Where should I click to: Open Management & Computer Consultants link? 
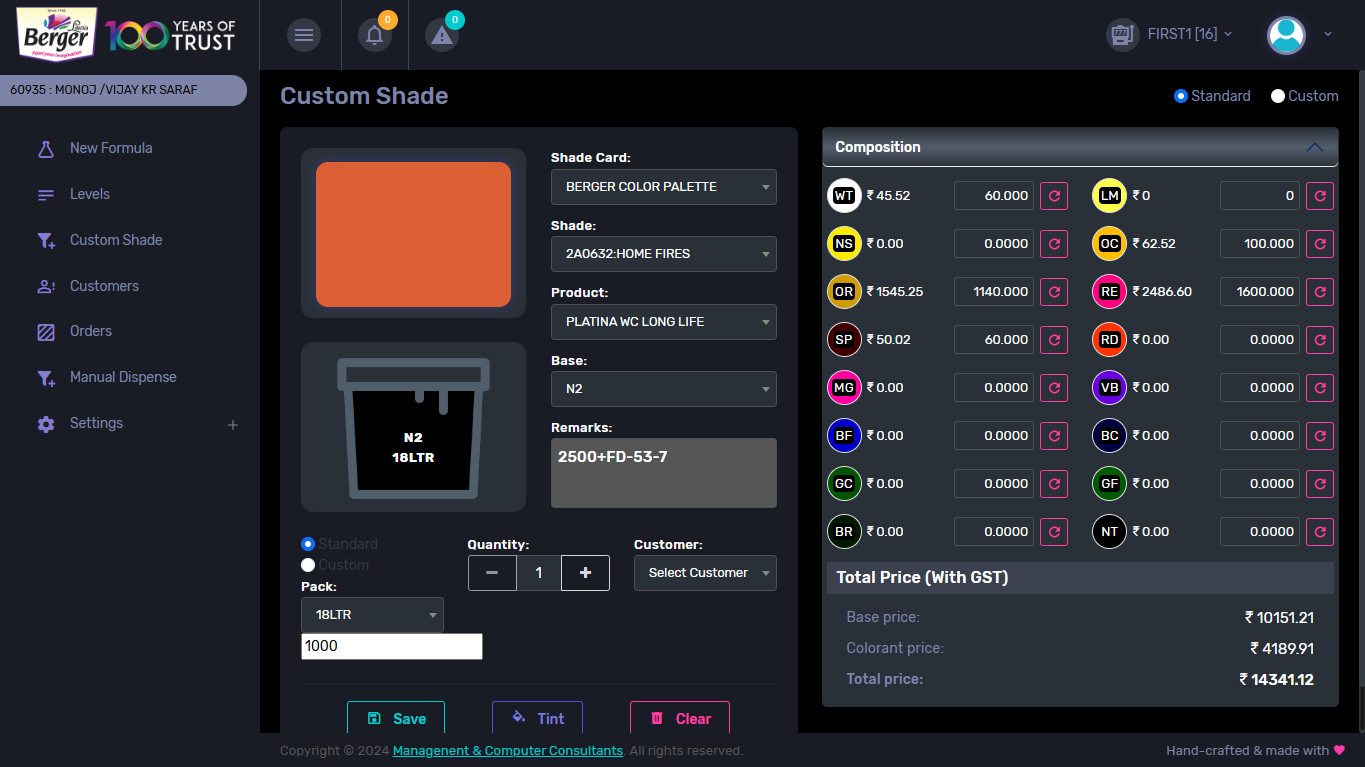508,751
